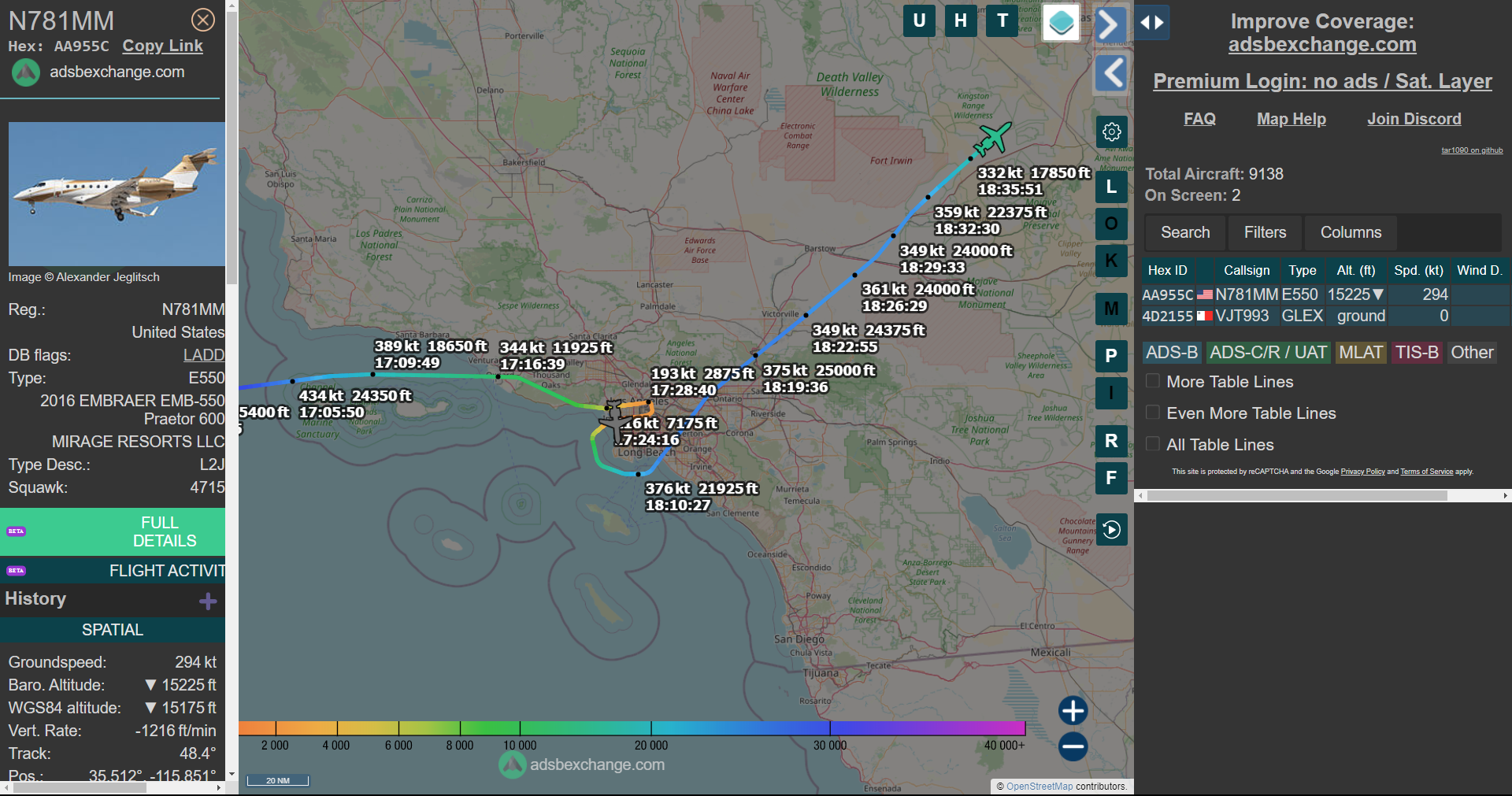This screenshot has width=1512, height=796.
Task: Open tar1090 on github link
Action: pyautogui.click(x=1472, y=150)
